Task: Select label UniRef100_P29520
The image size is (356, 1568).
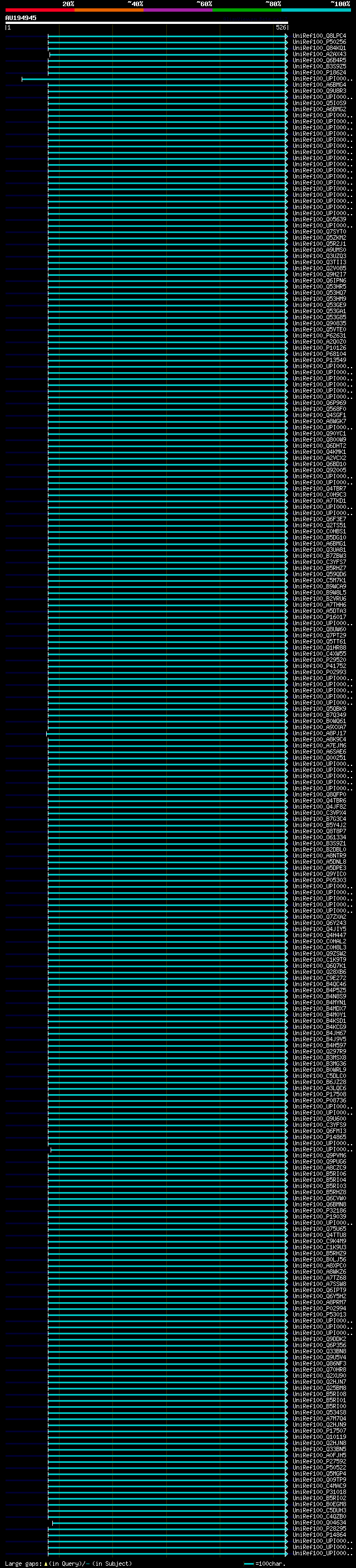Action: pyautogui.click(x=319, y=660)
